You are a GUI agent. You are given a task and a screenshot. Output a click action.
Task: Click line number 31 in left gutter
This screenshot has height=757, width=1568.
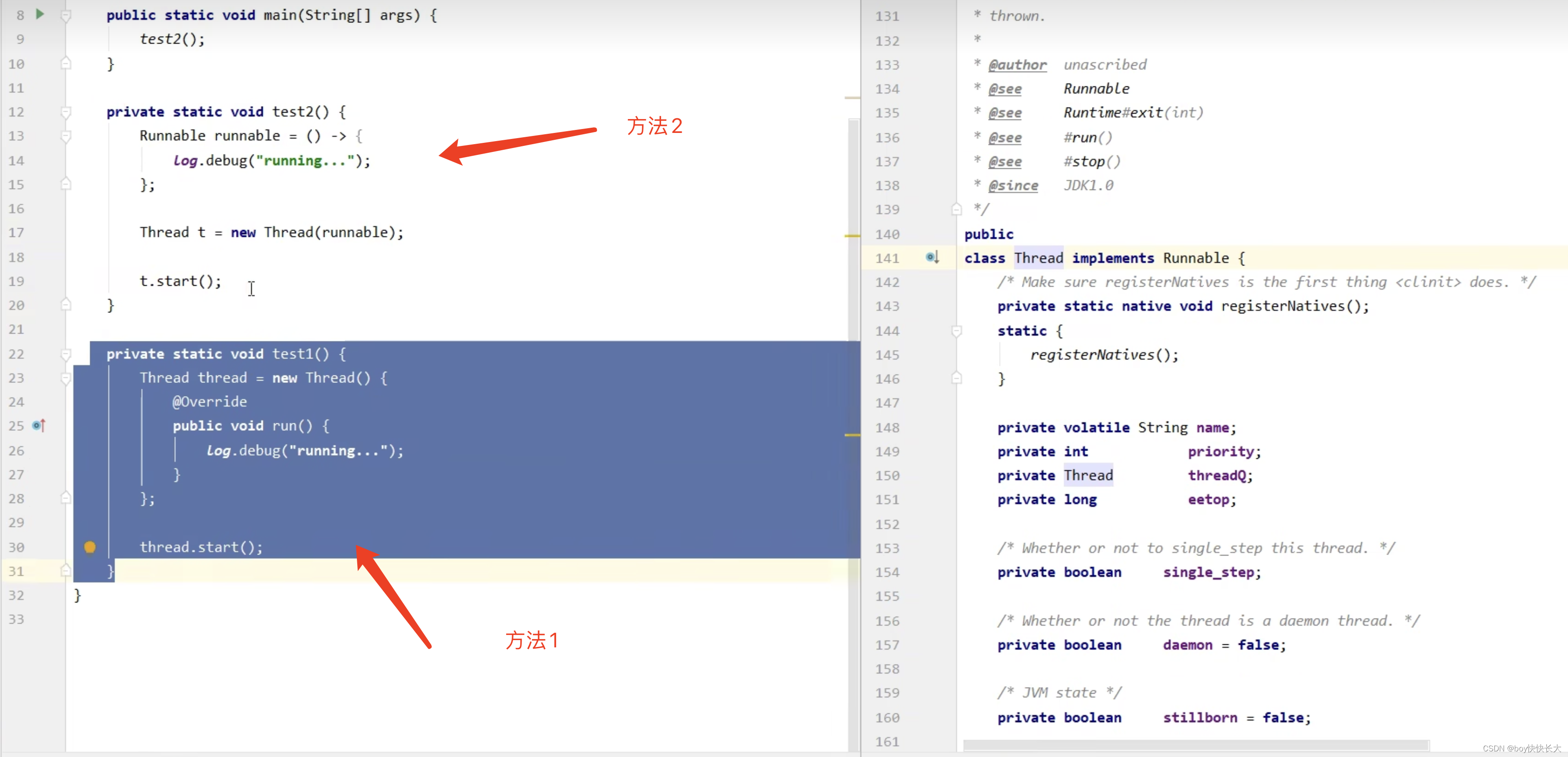(x=16, y=571)
